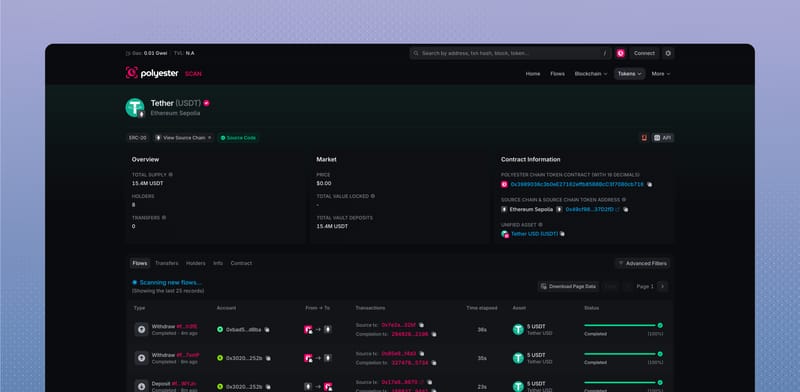Click the withdraw type icon in first row

[x=141, y=329]
